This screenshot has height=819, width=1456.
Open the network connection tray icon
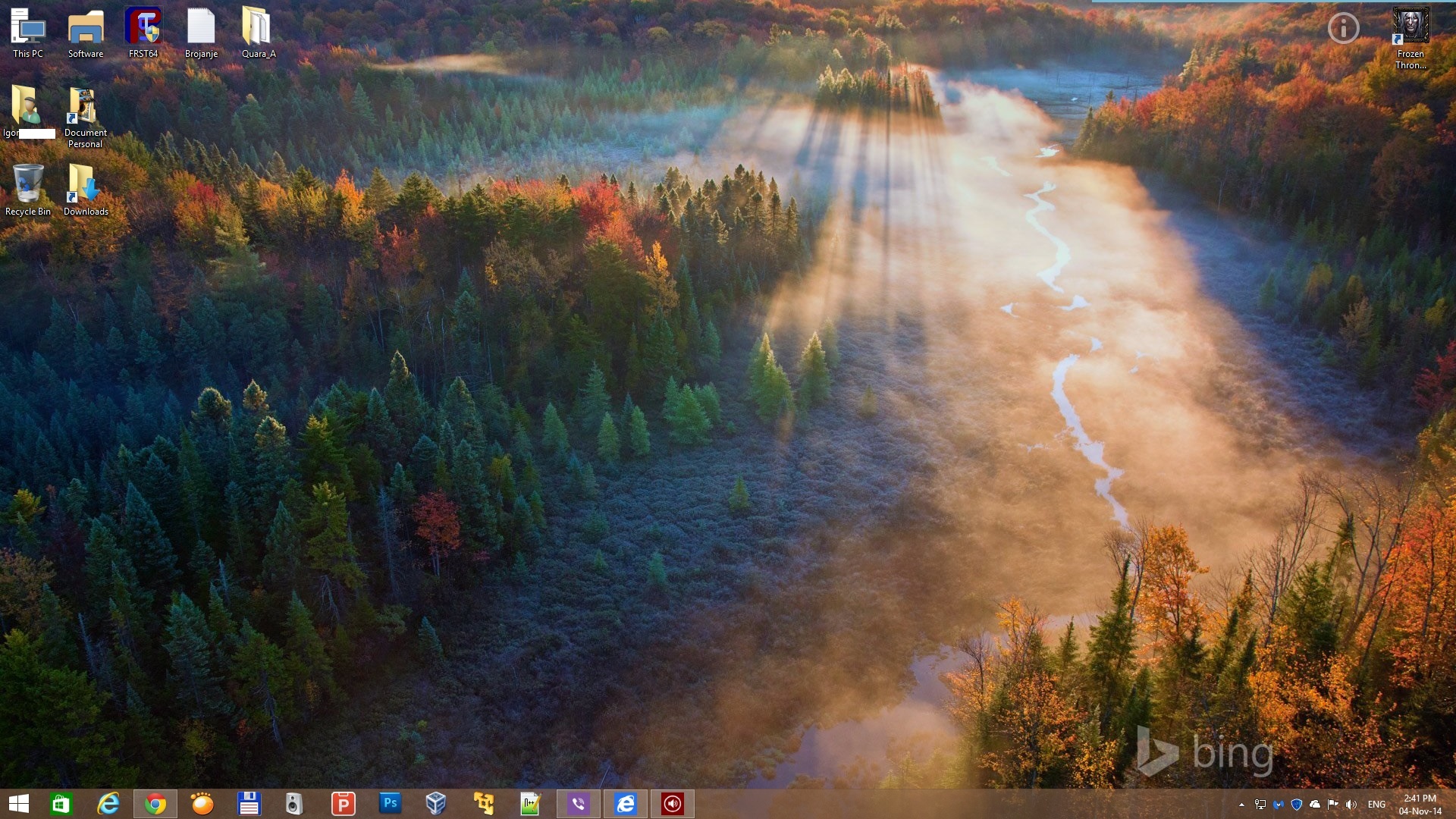click(1260, 805)
